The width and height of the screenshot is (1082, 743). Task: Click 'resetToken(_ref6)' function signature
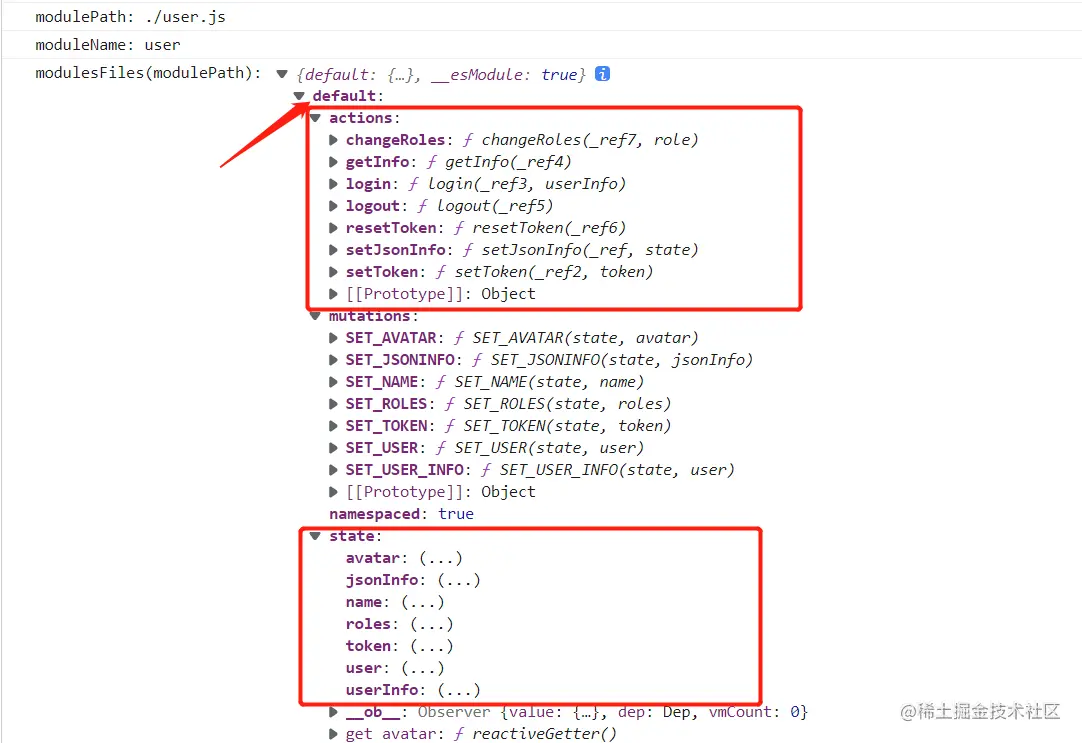(549, 228)
